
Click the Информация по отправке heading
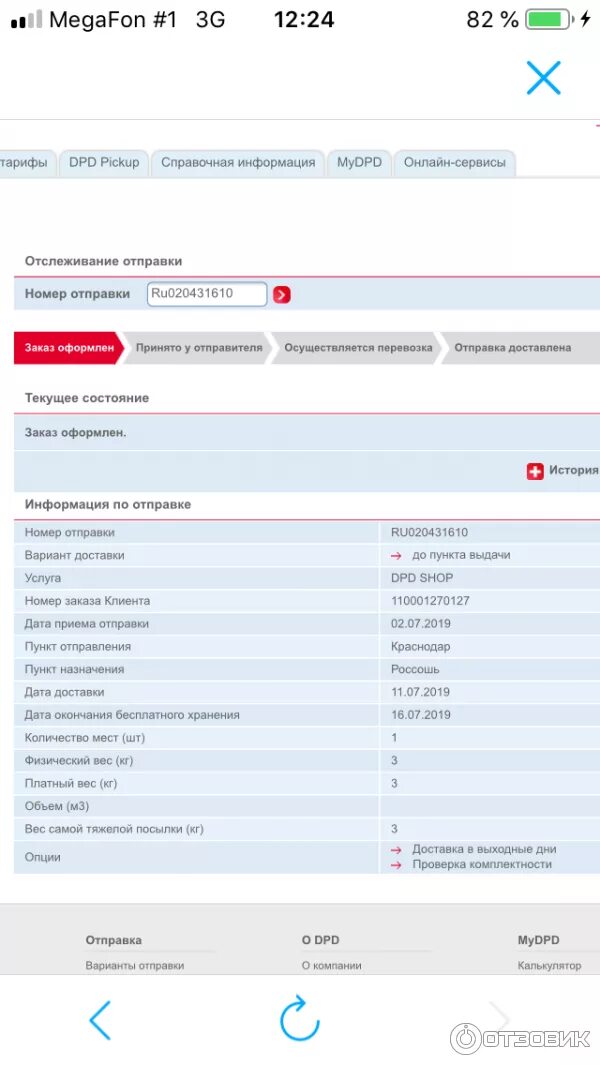[108, 505]
